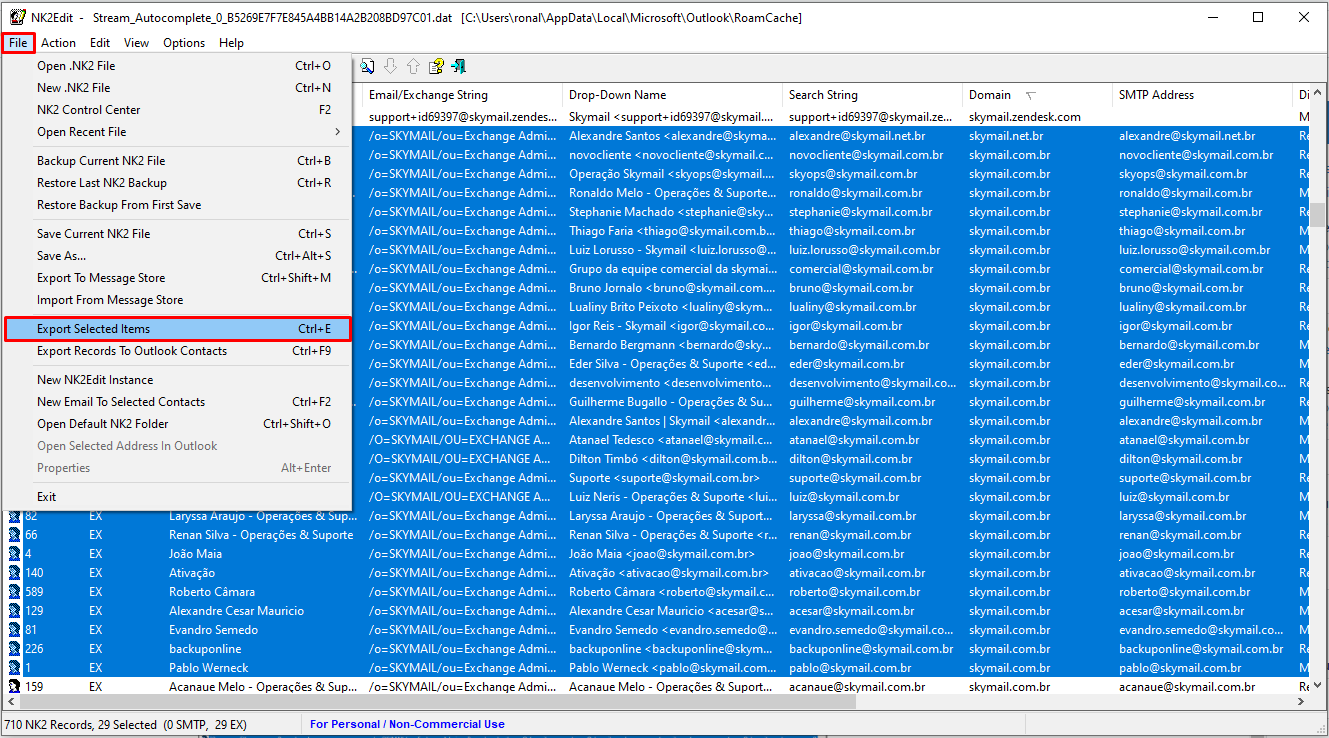The image size is (1329, 738).
Task: Sort by the Email/Exchange String column header
Action: click(462, 95)
